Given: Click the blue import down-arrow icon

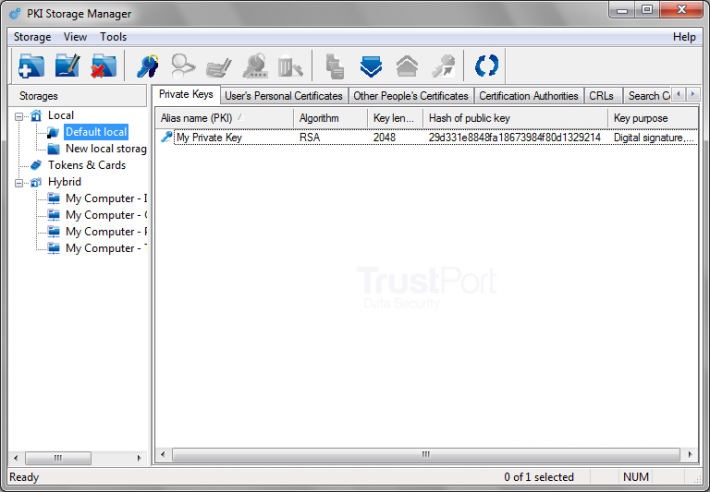Looking at the screenshot, I should pyautogui.click(x=371, y=67).
